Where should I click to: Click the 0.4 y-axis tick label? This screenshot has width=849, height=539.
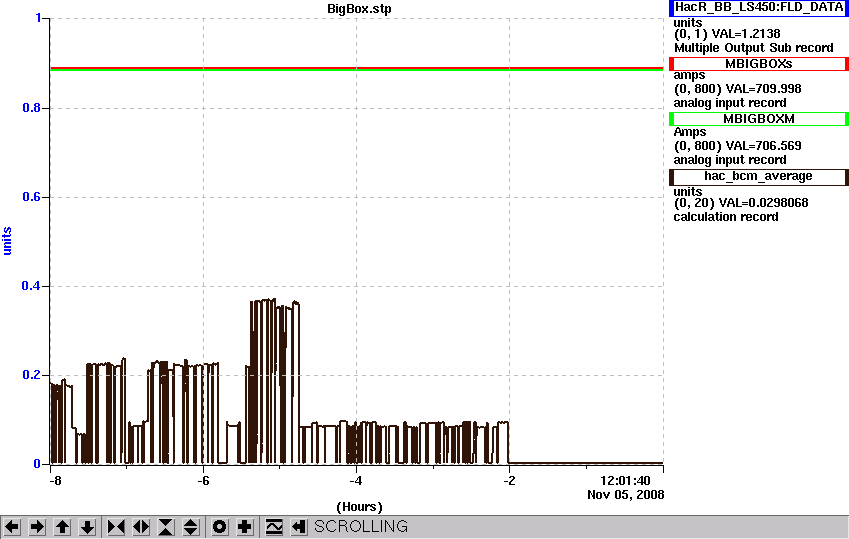(x=31, y=285)
